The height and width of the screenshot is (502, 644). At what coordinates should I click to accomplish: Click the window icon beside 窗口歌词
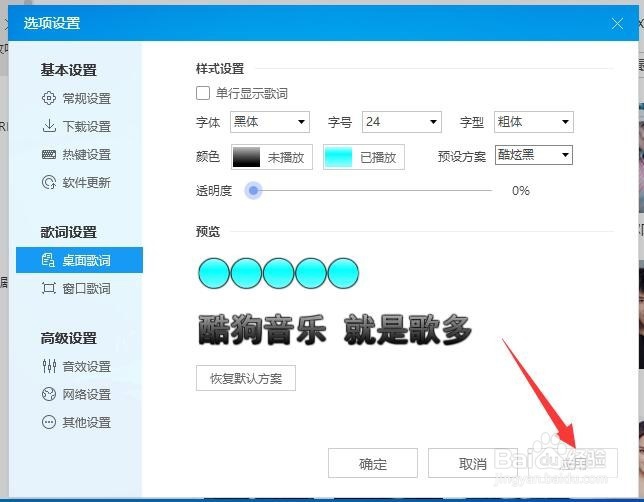[x=48, y=288]
